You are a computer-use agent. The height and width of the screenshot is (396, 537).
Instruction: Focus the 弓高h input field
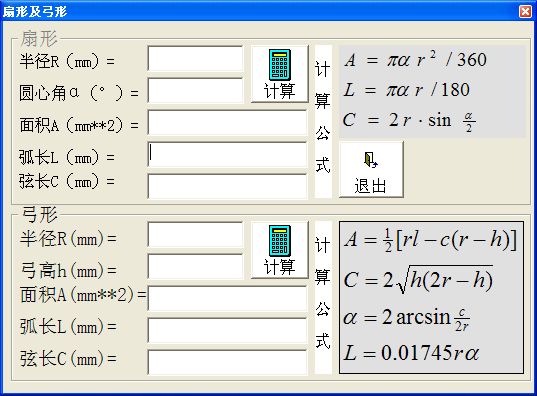(x=195, y=266)
